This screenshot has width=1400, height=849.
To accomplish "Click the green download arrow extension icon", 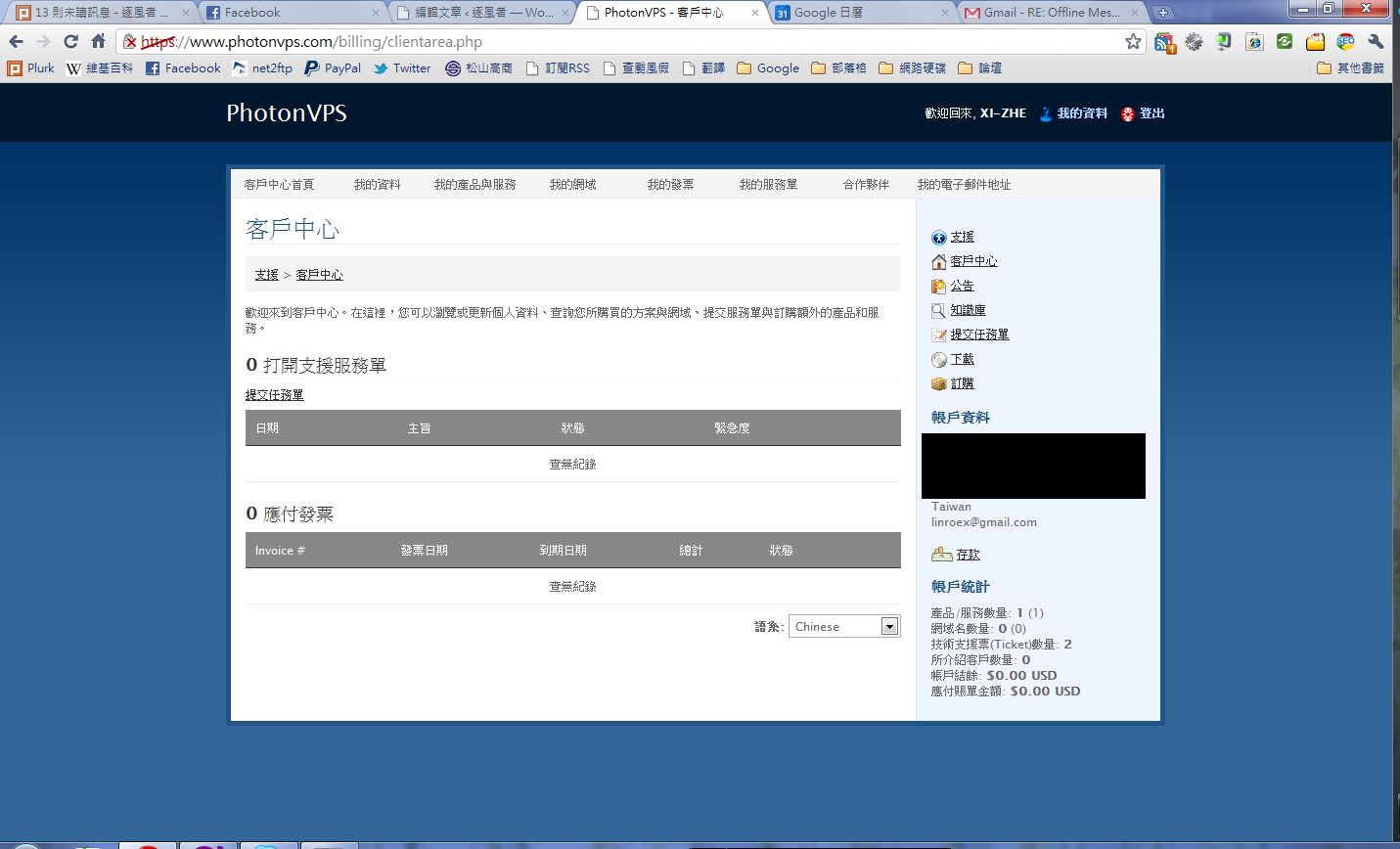I will (x=1224, y=42).
